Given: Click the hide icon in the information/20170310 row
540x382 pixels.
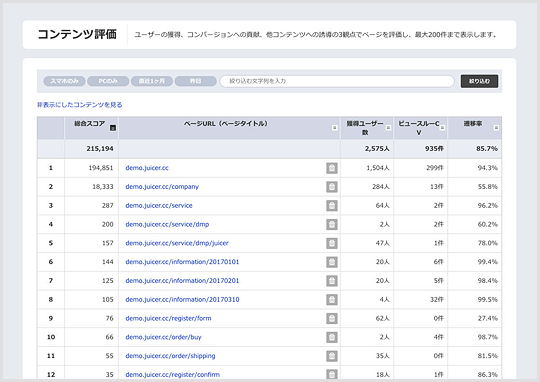Looking at the screenshot, I should tap(332, 300).
